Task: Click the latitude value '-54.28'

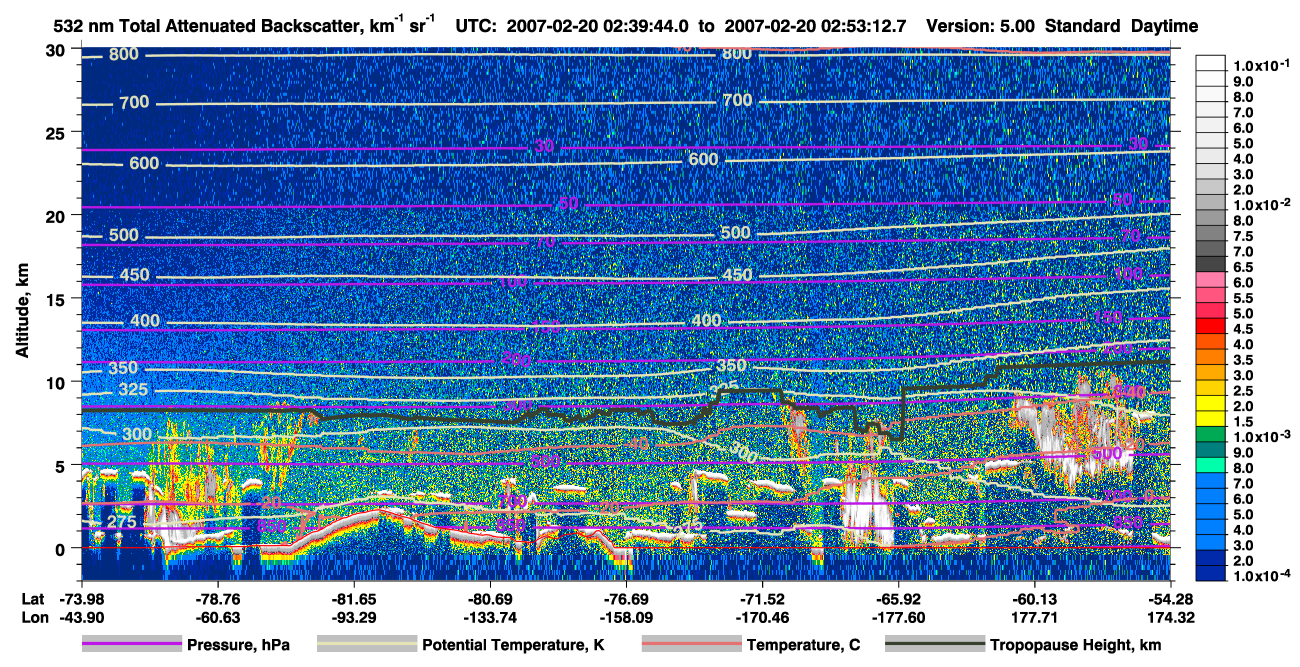Action: 1171,597
